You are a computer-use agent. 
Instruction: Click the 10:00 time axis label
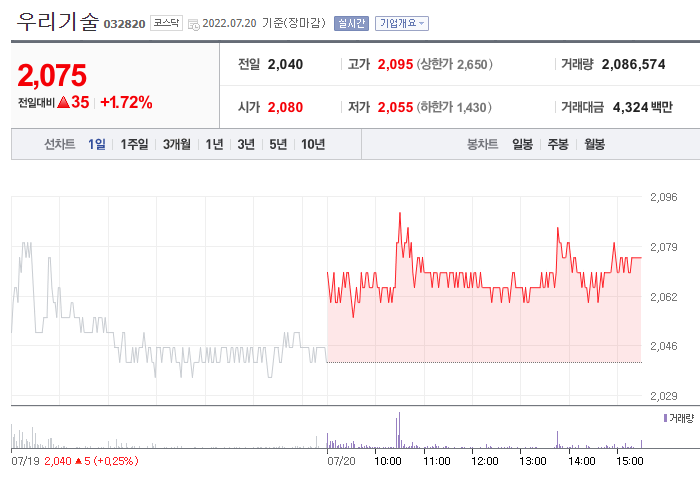388,461
